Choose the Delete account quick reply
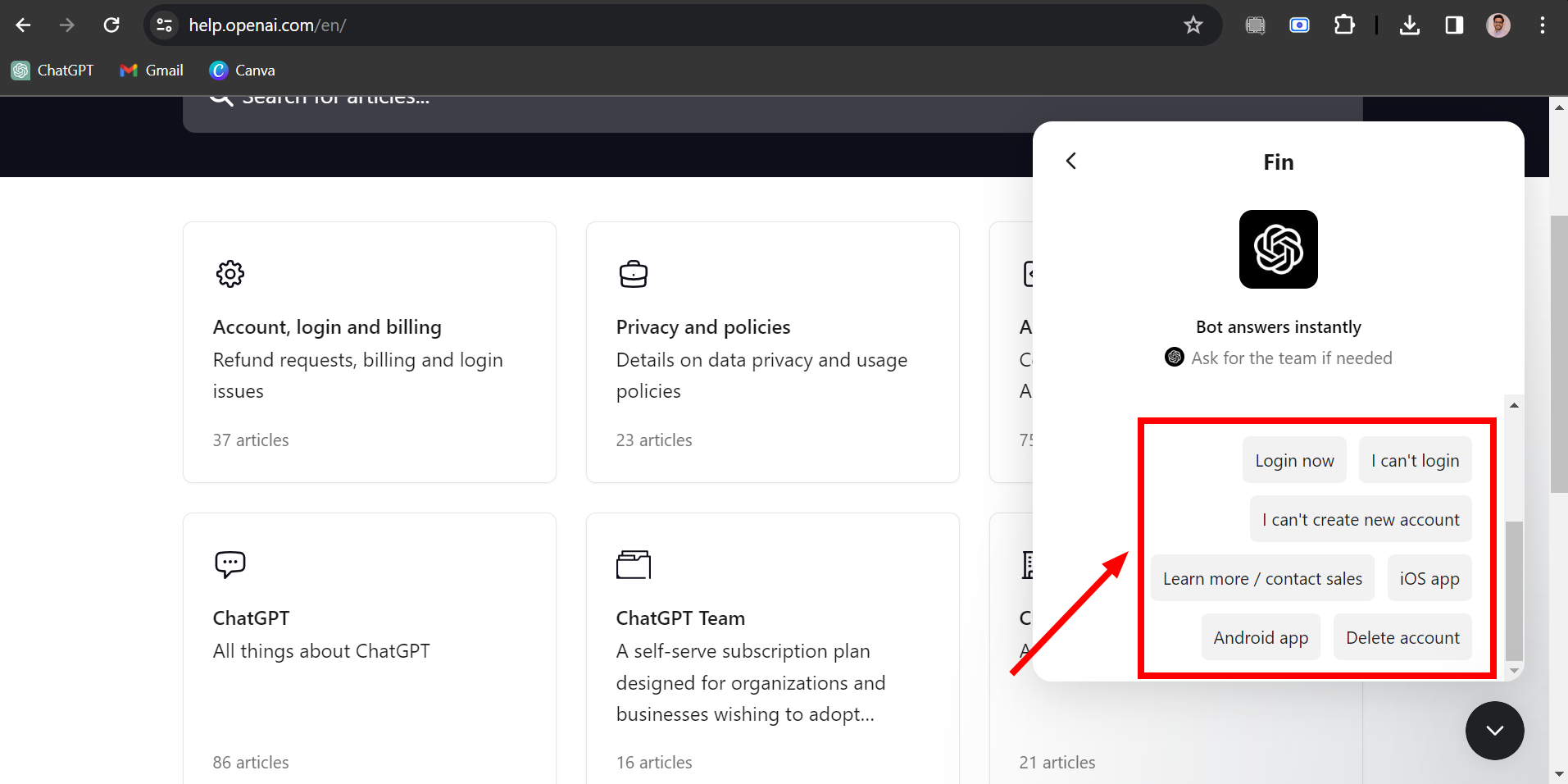The height and width of the screenshot is (784, 1568). (1402, 637)
